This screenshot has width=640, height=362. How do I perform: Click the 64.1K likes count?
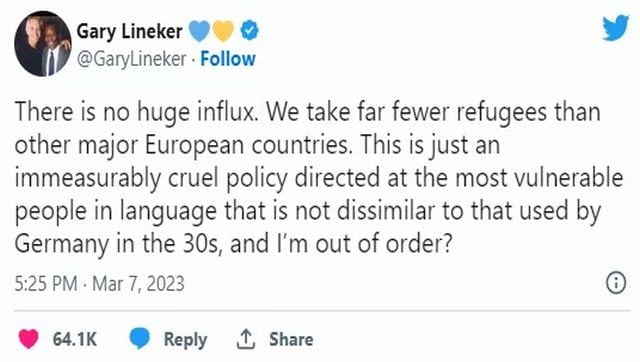pyautogui.click(x=75, y=339)
